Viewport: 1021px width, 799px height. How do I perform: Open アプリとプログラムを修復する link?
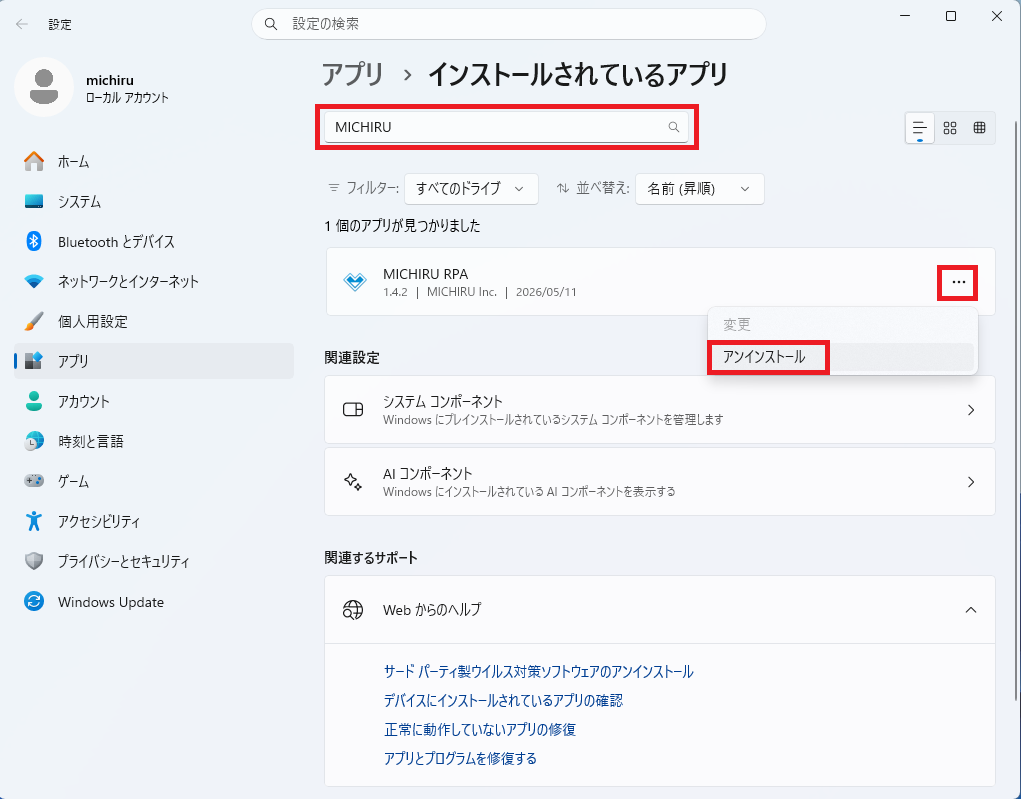[x=460, y=758]
